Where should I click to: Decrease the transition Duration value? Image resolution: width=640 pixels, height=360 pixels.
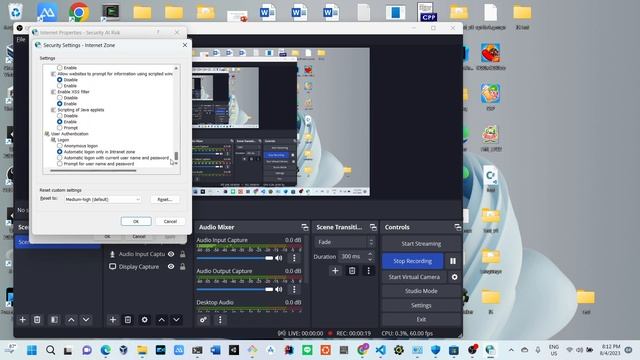[370, 259]
